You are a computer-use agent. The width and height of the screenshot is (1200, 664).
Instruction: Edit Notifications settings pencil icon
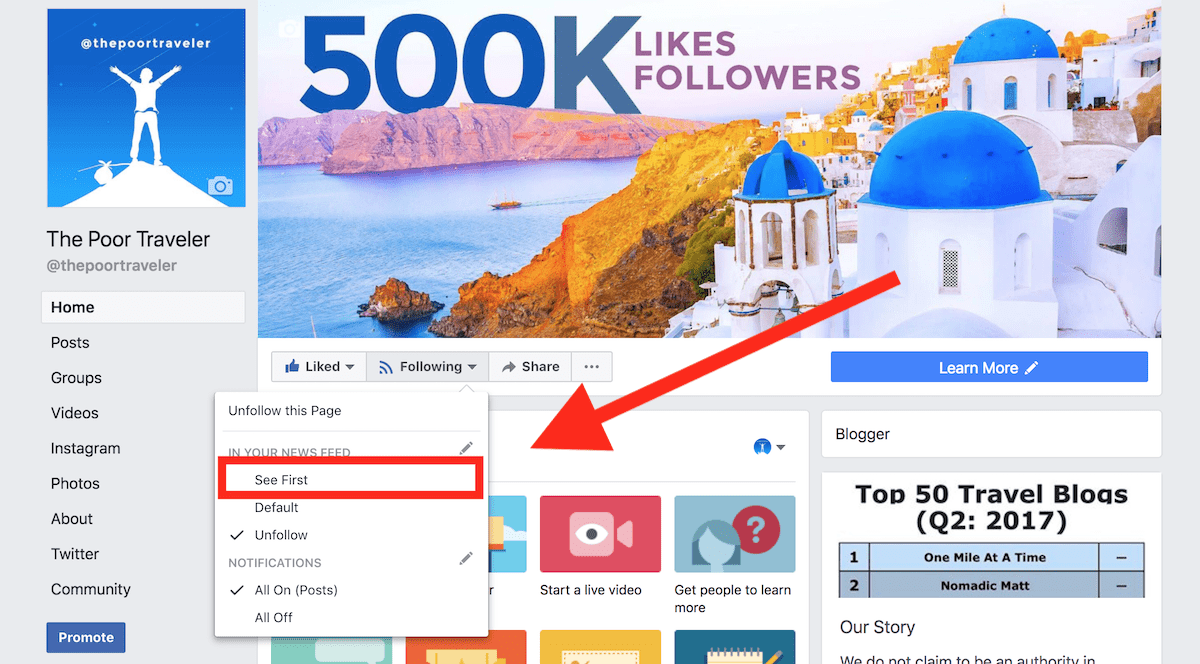(x=465, y=559)
